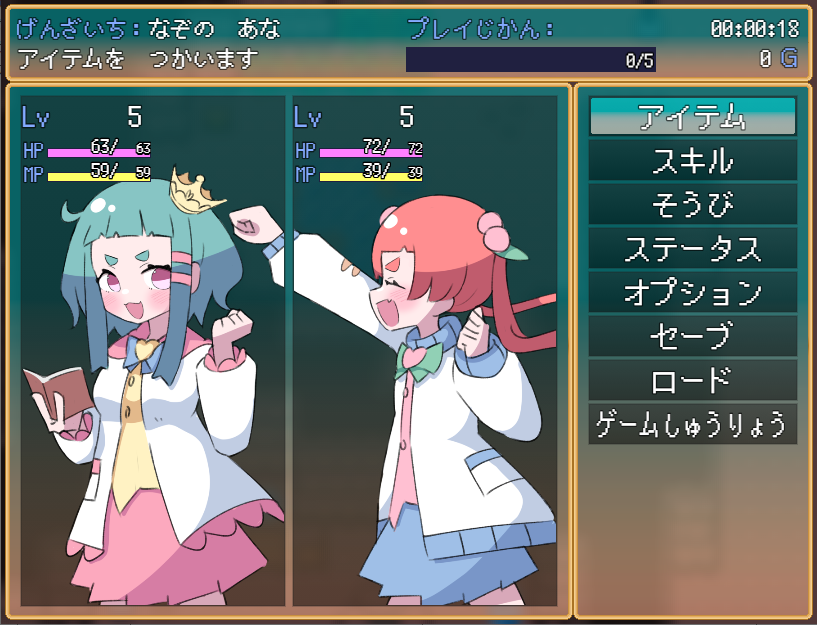Open the スキル menu
Screen dimensions: 817x625
[692, 160]
